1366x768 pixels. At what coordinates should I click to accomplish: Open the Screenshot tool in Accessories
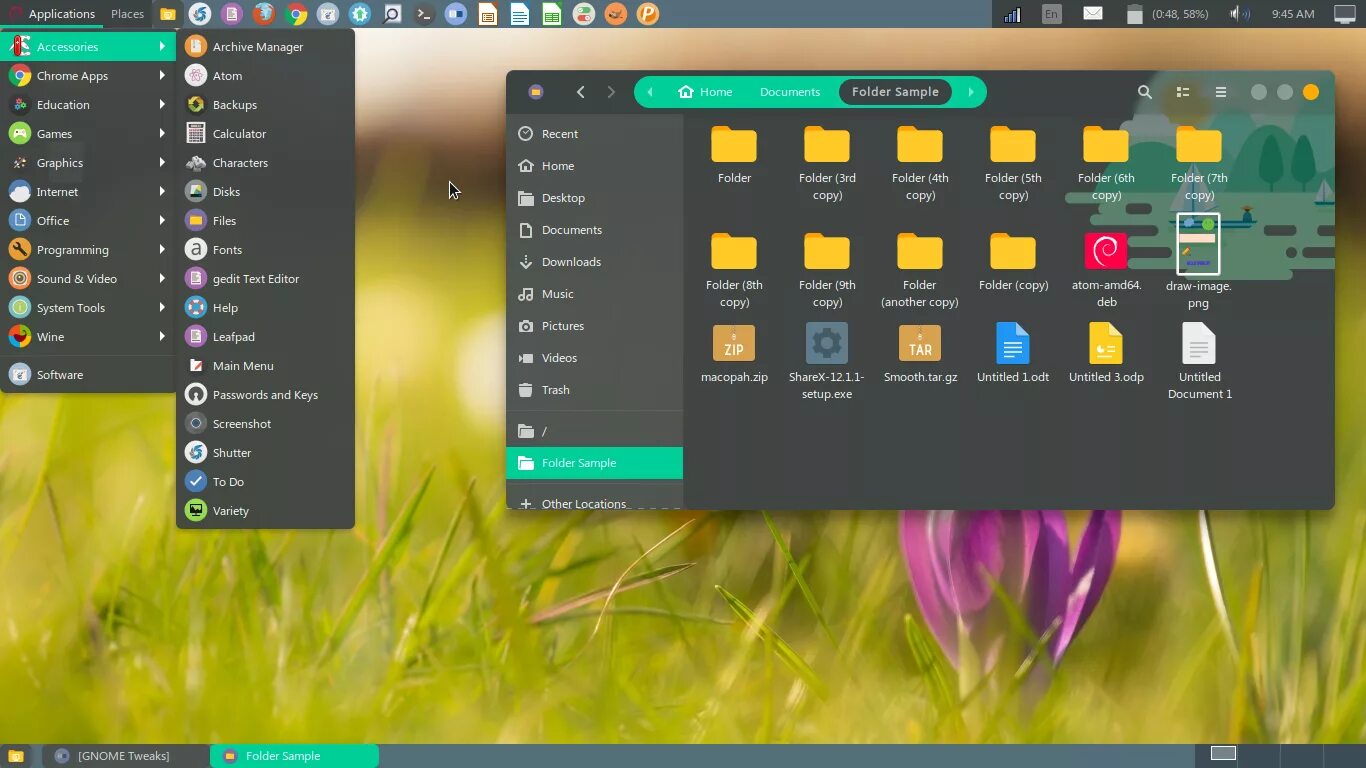[x=241, y=423]
